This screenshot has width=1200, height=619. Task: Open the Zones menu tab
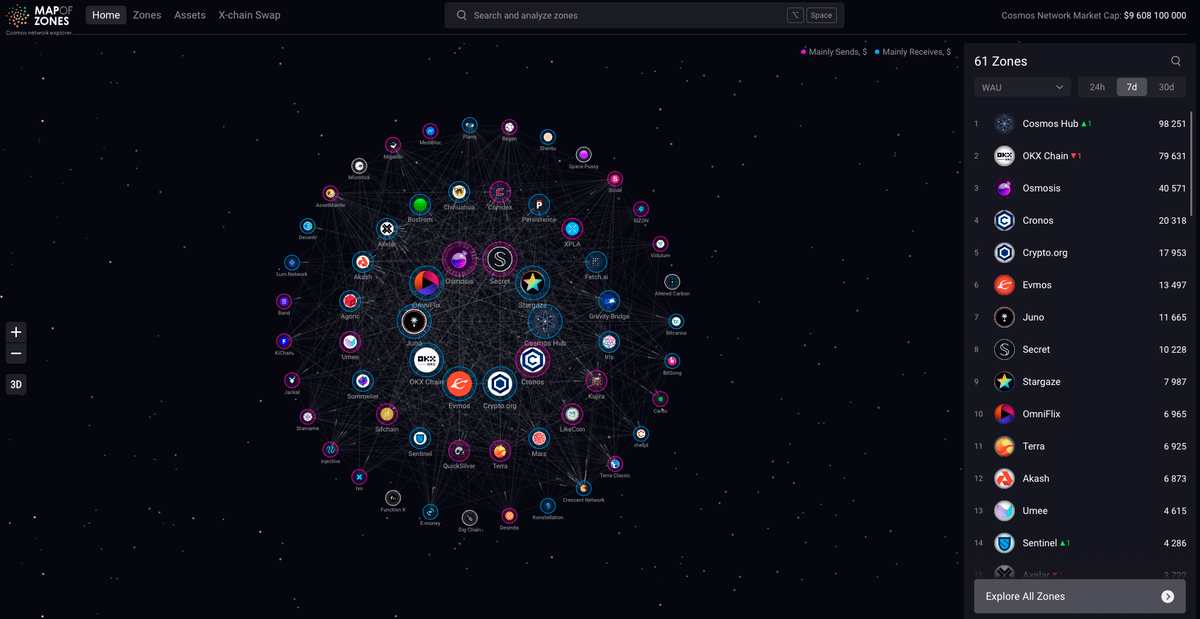pos(147,15)
